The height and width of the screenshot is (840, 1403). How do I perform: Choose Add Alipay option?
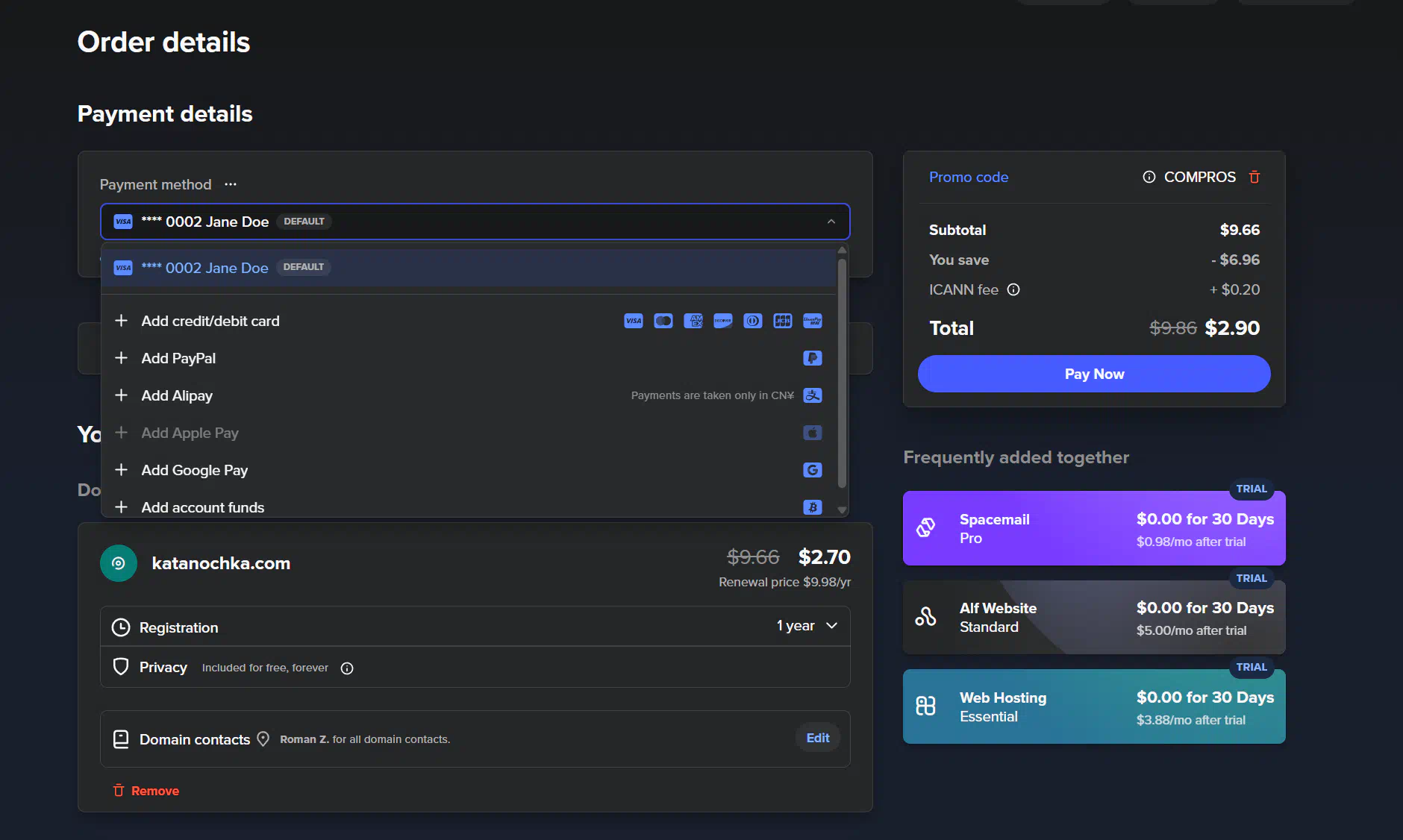click(177, 395)
